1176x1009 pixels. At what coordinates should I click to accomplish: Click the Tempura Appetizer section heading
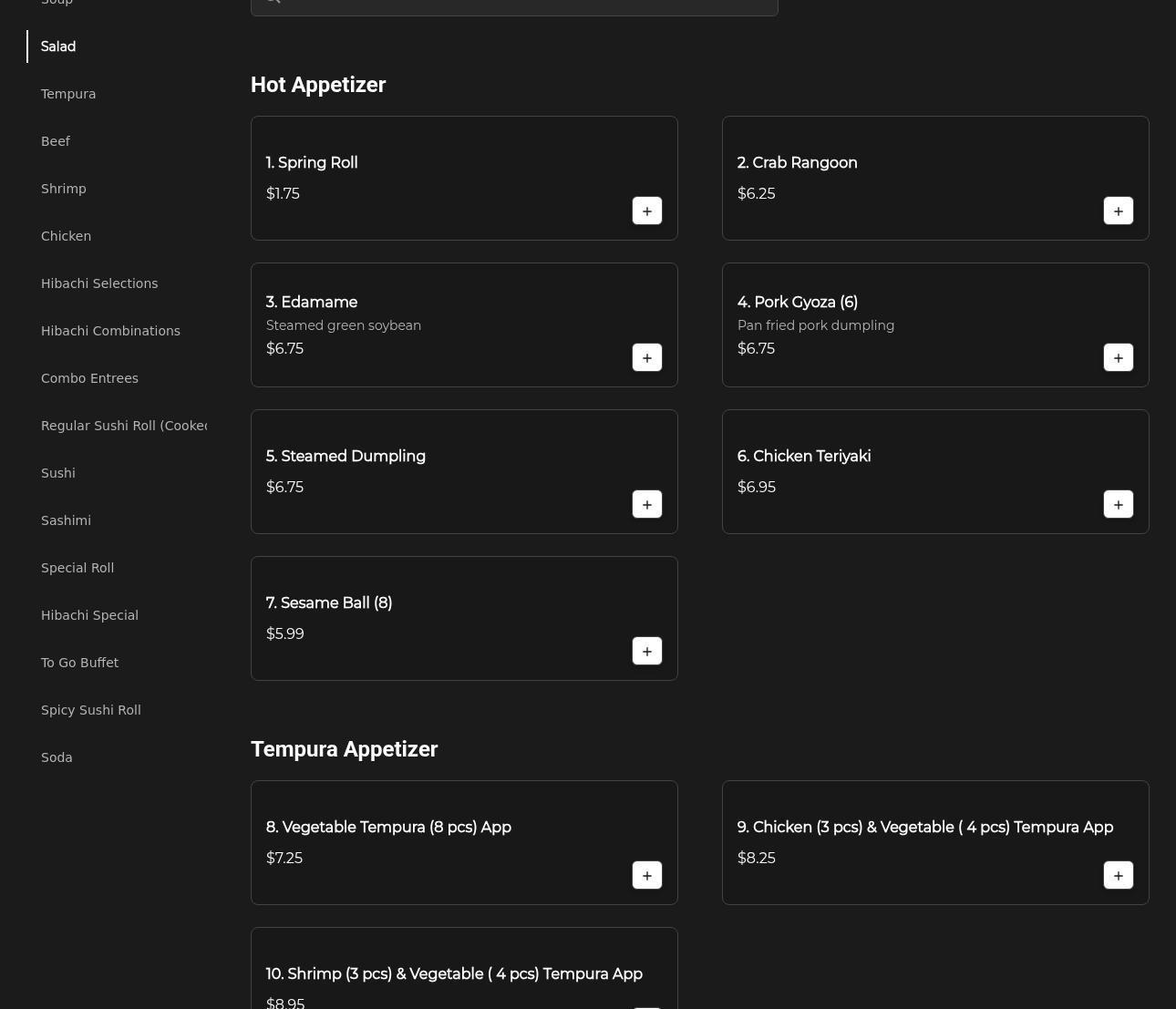345,749
